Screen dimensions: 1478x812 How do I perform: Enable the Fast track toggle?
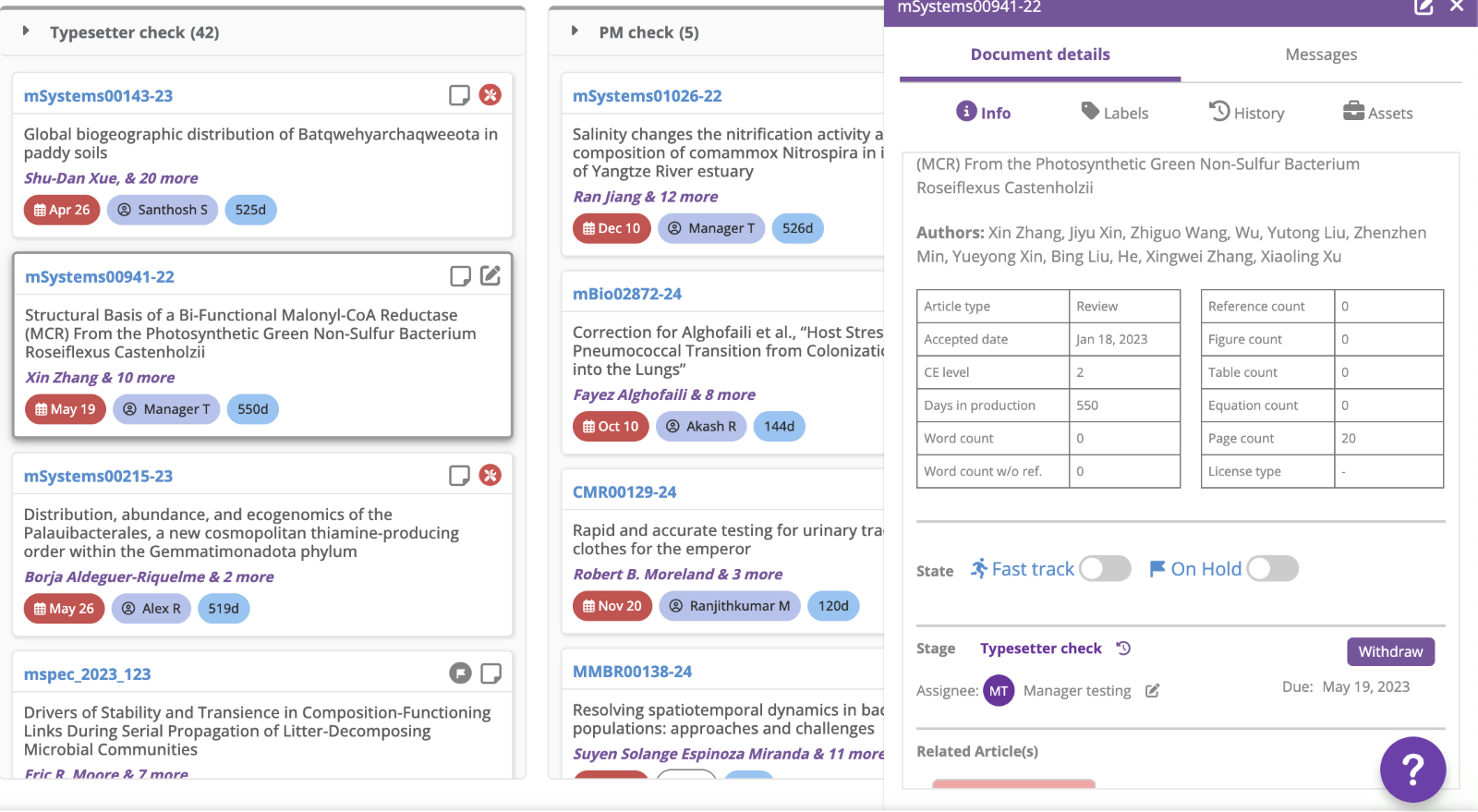coord(1105,569)
